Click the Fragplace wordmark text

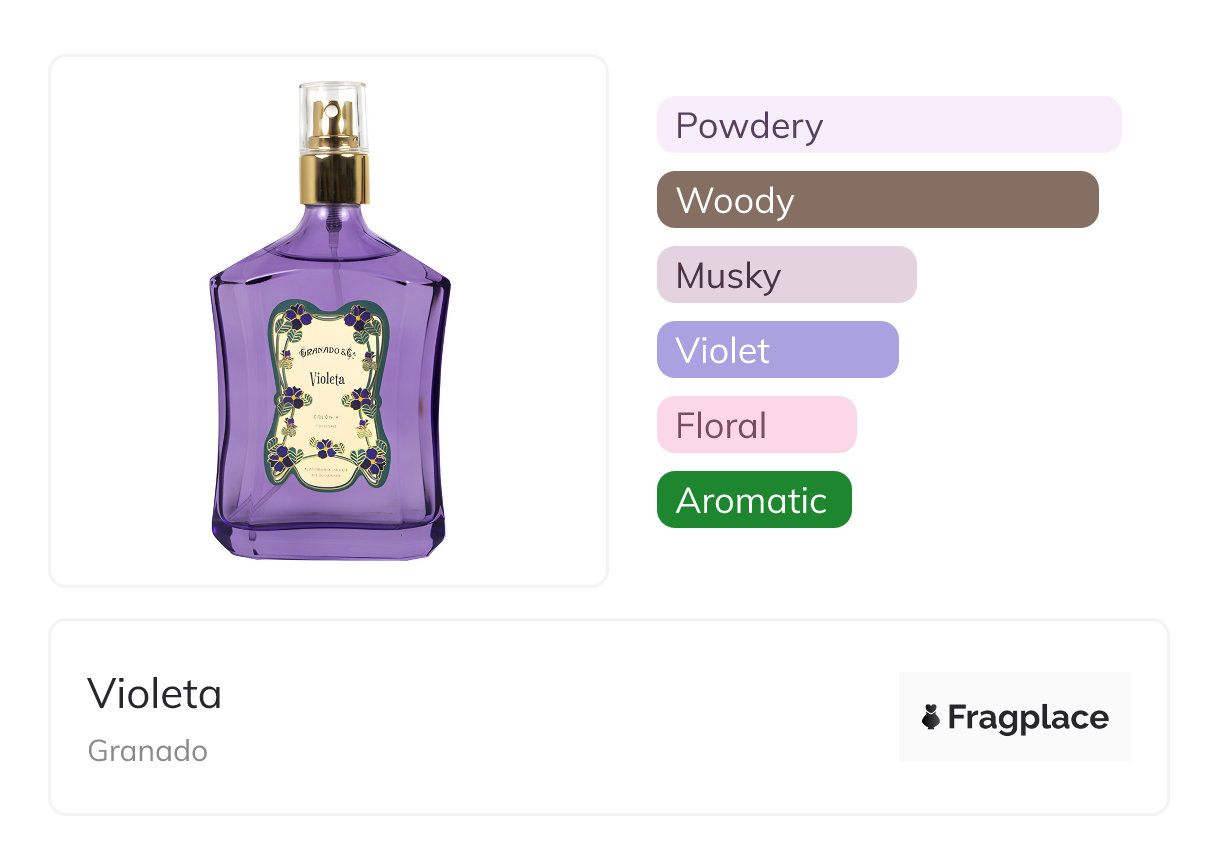coord(1028,717)
